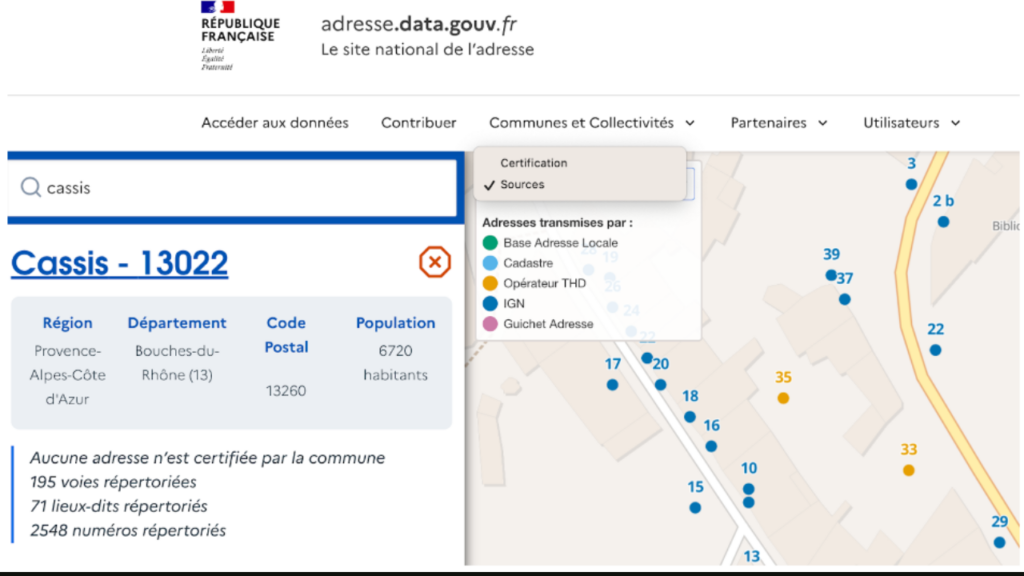The image size is (1024, 576).
Task: Focus the search field containing cassis
Action: tap(232, 187)
